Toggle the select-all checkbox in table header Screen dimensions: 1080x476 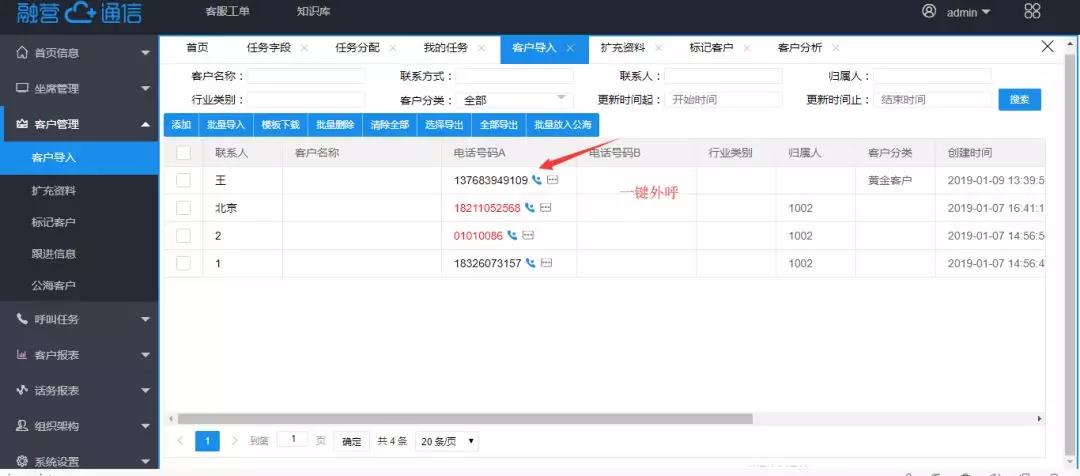point(183,153)
